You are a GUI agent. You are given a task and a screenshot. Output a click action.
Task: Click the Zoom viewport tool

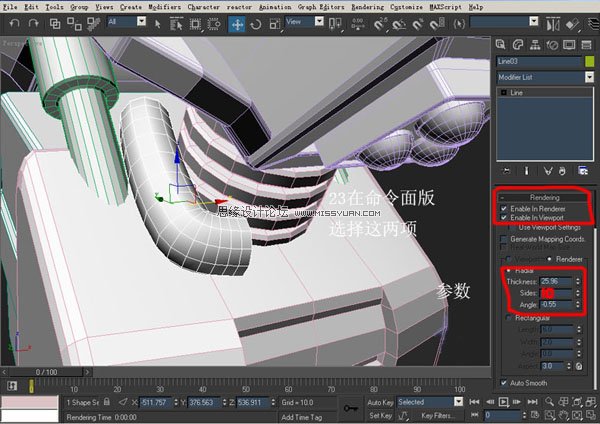(x=549, y=401)
